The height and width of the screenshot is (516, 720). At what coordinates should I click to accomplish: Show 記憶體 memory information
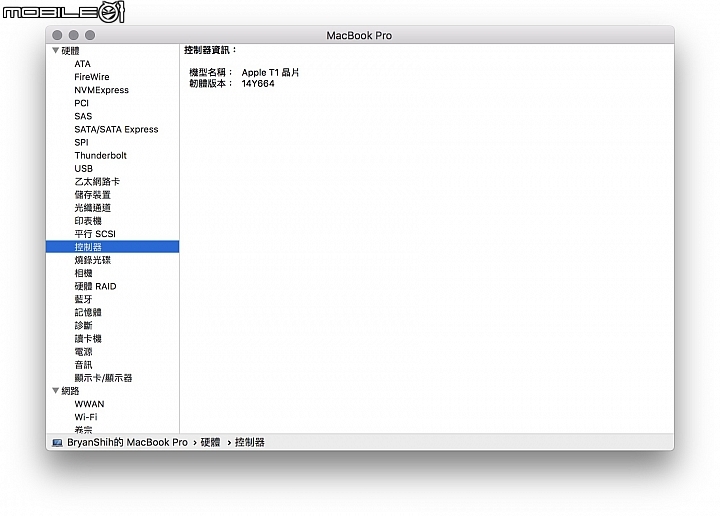pyautogui.click(x=88, y=312)
